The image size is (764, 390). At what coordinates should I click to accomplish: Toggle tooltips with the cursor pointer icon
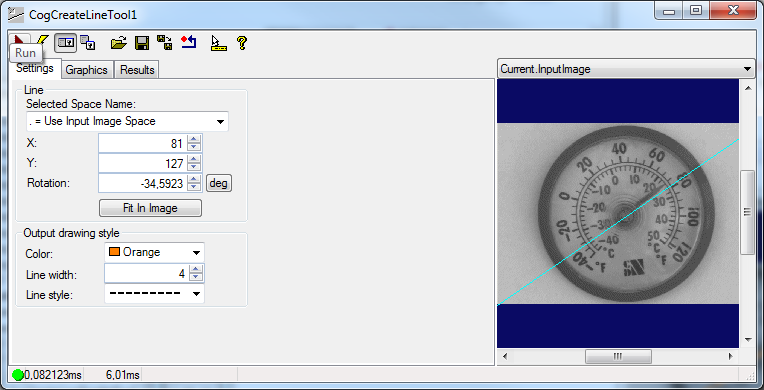point(218,43)
